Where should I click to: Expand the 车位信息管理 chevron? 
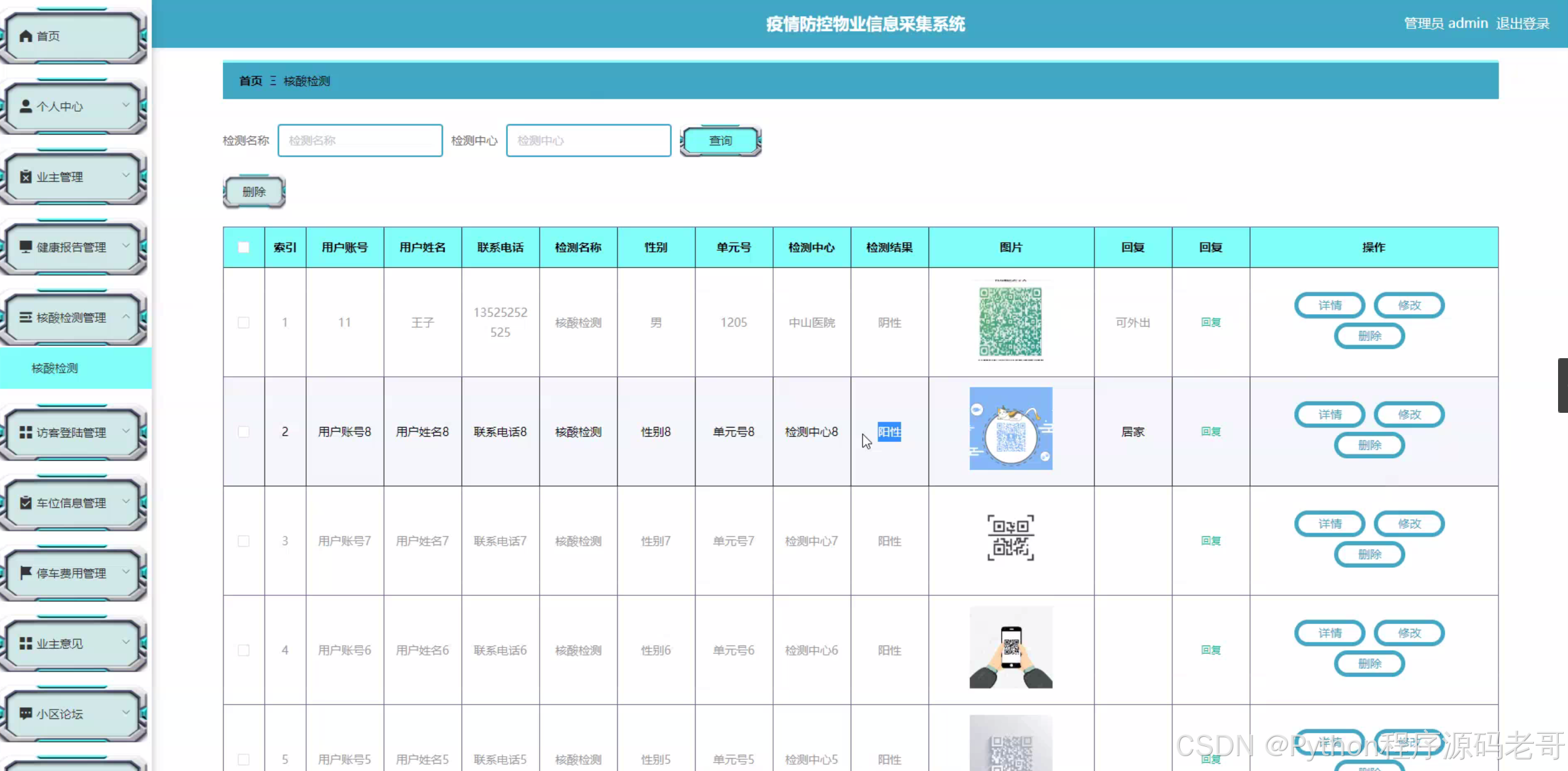tap(126, 502)
